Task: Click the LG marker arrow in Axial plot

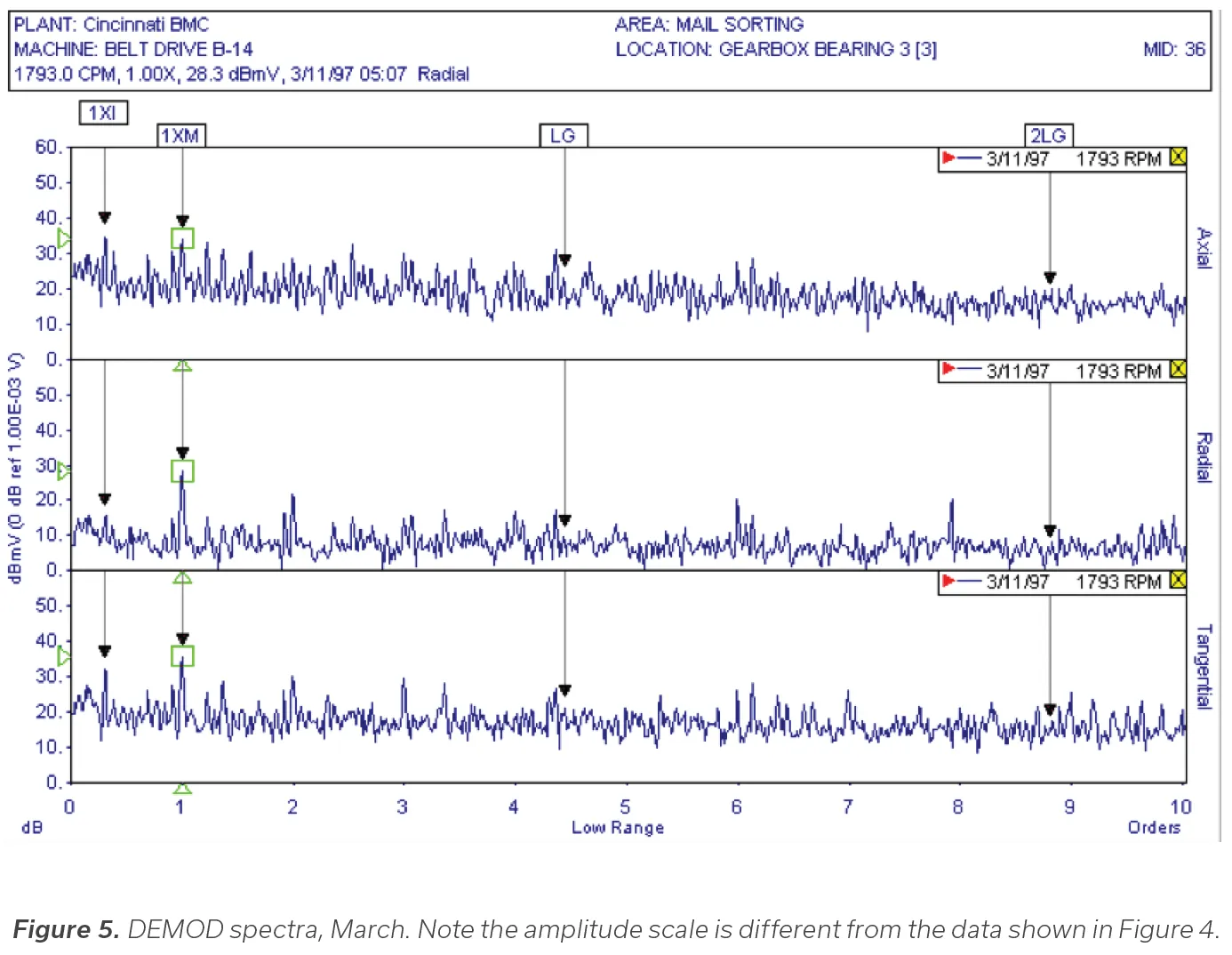Action: [564, 261]
